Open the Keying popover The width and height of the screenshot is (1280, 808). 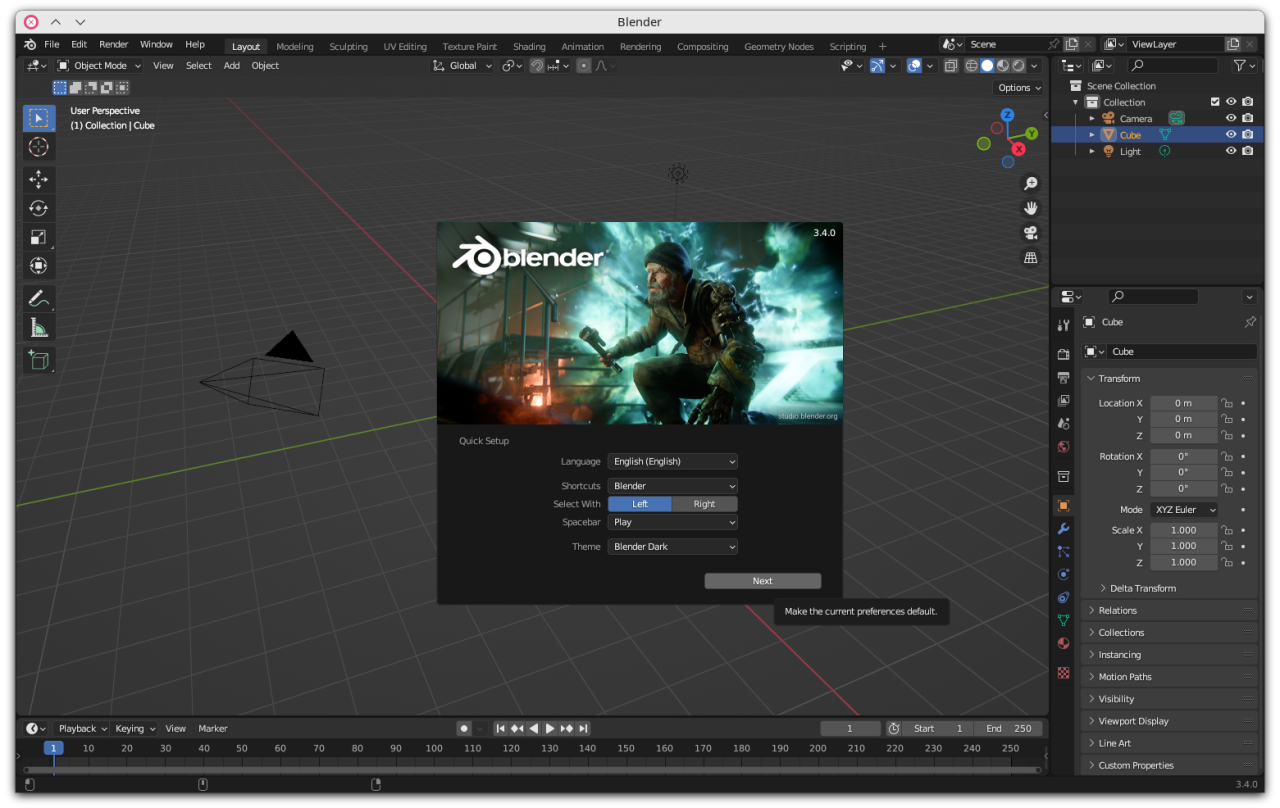(135, 728)
